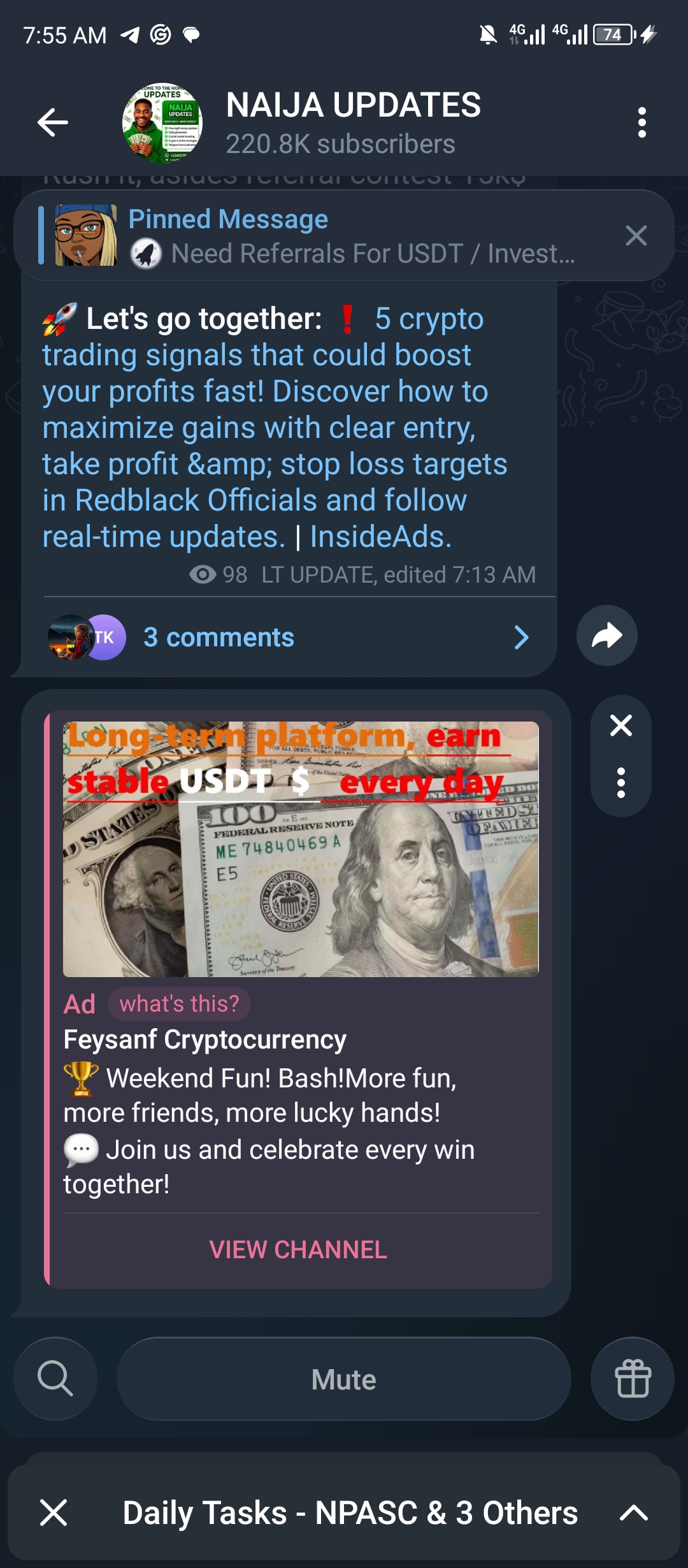Open NAIJA UPDATES channel title info
688x1568 pixels.
tap(354, 122)
